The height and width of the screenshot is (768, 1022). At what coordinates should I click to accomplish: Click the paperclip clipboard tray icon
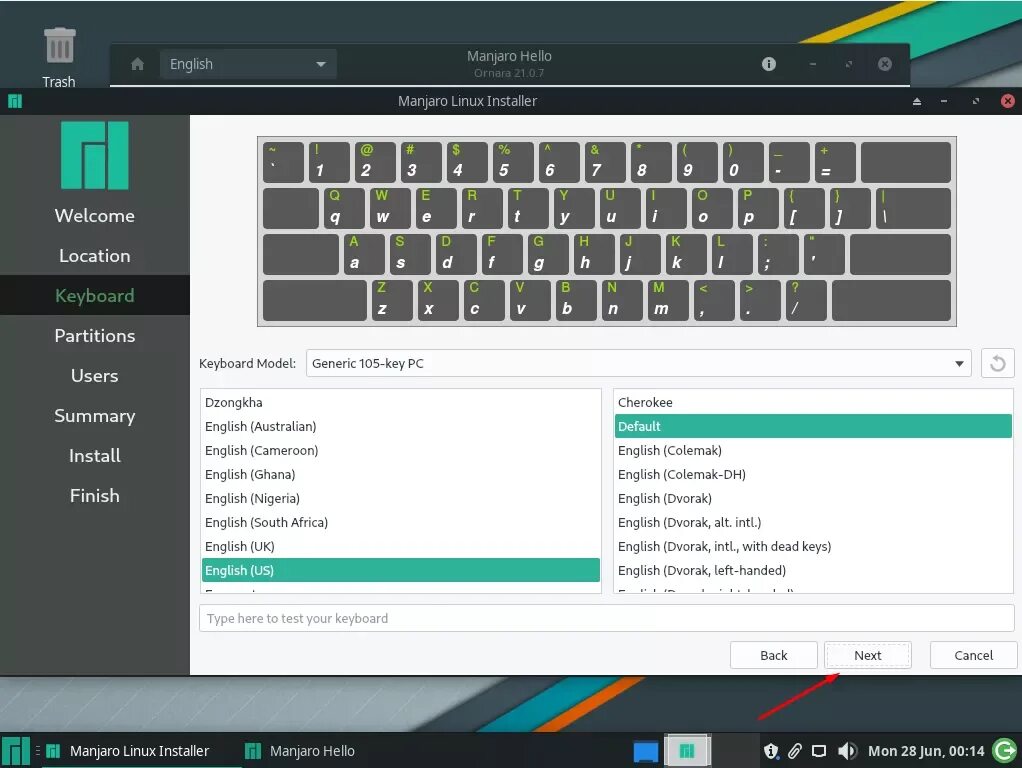pos(795,752)
